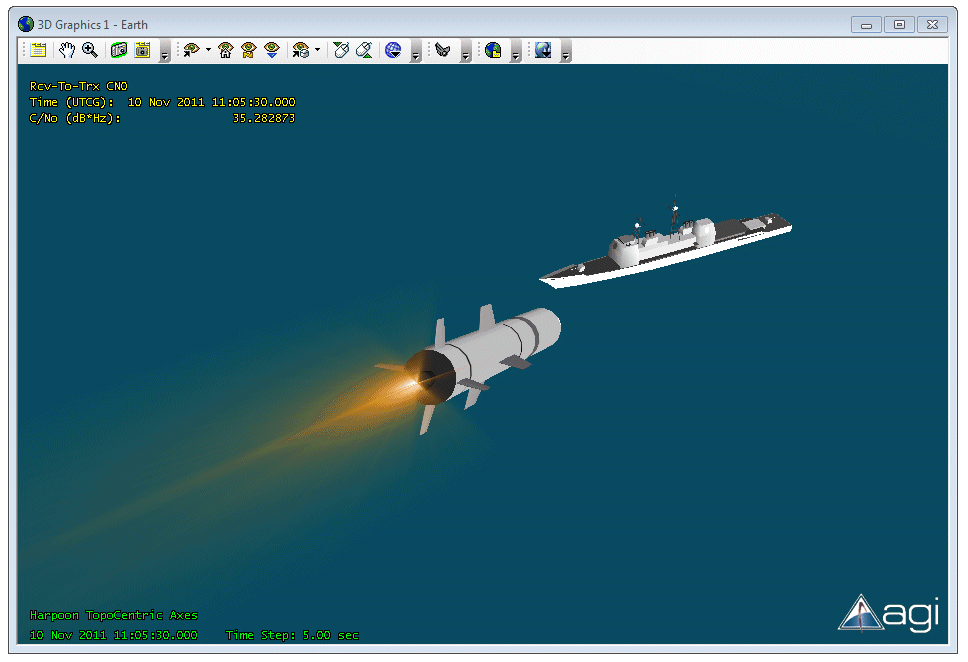The width and height of the screenshot is (968, 662).
Task: Expand the Stored Views dropdown arrow
Action: 317,50
